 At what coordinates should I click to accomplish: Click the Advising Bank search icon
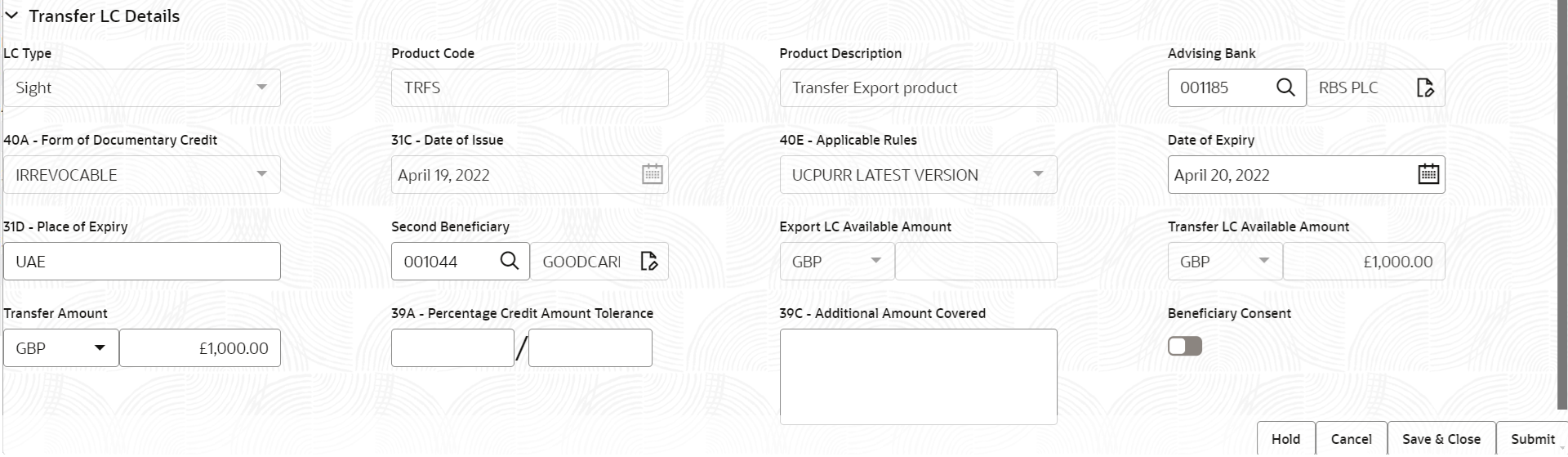coord(1285,88)
